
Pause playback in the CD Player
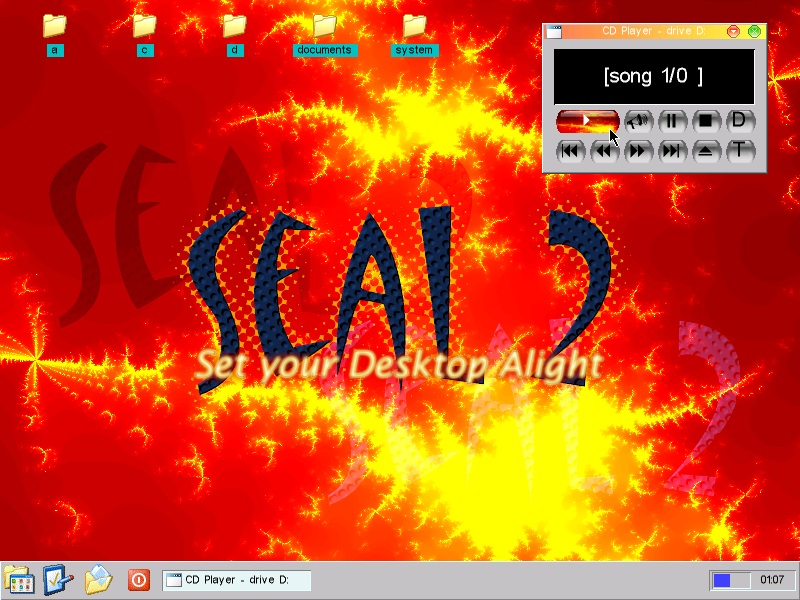tap(672, 121)
